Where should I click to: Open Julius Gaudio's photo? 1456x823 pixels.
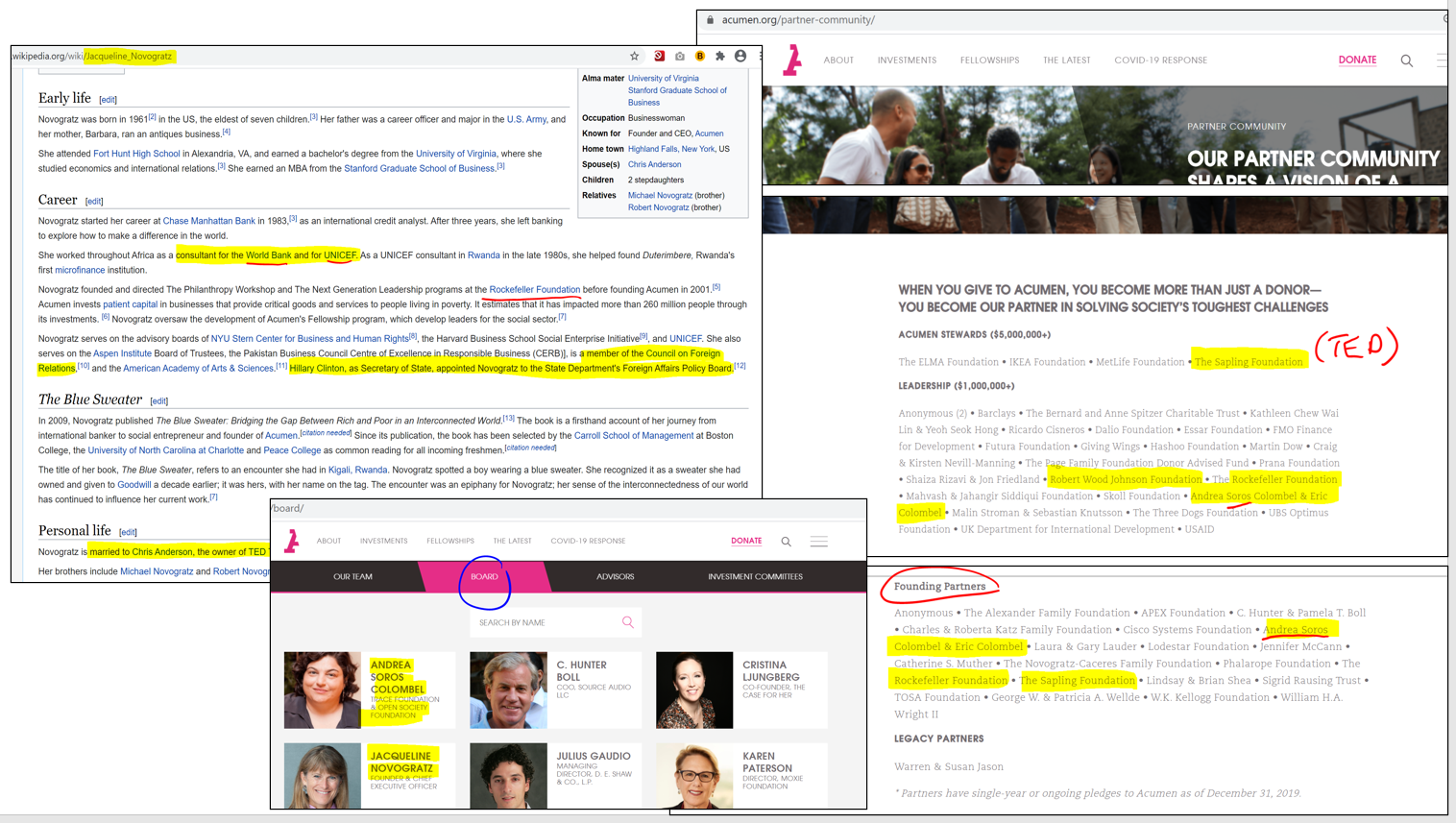[x=508, y=775]
